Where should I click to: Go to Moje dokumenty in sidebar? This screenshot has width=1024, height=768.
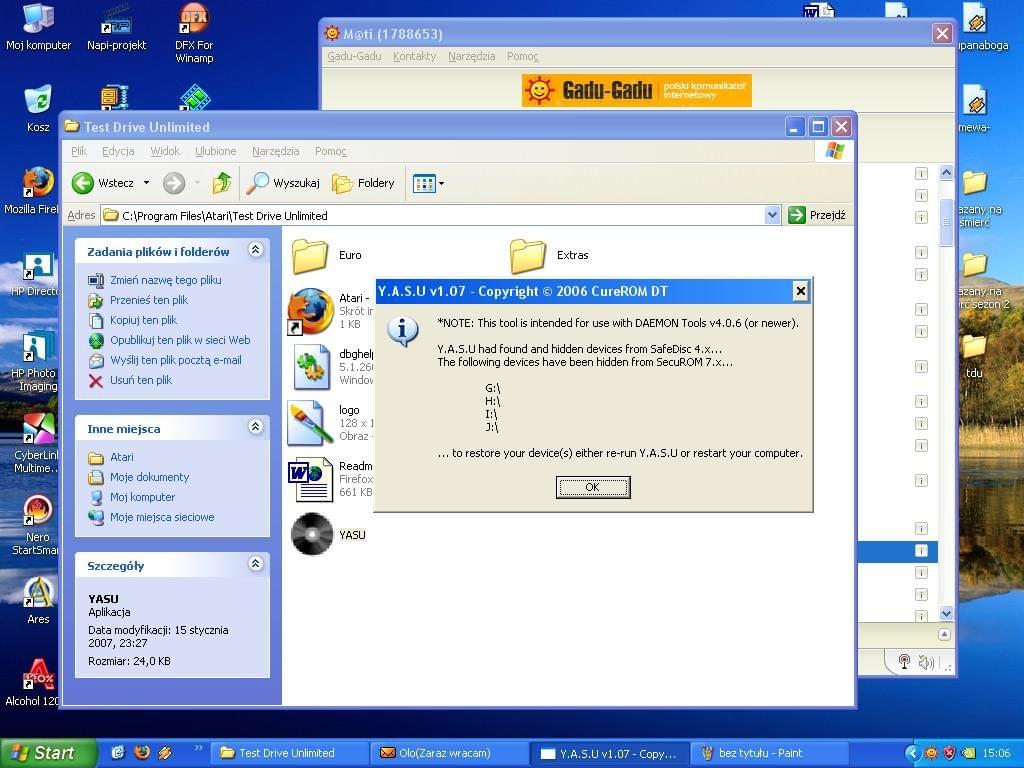tap(150, 477)
